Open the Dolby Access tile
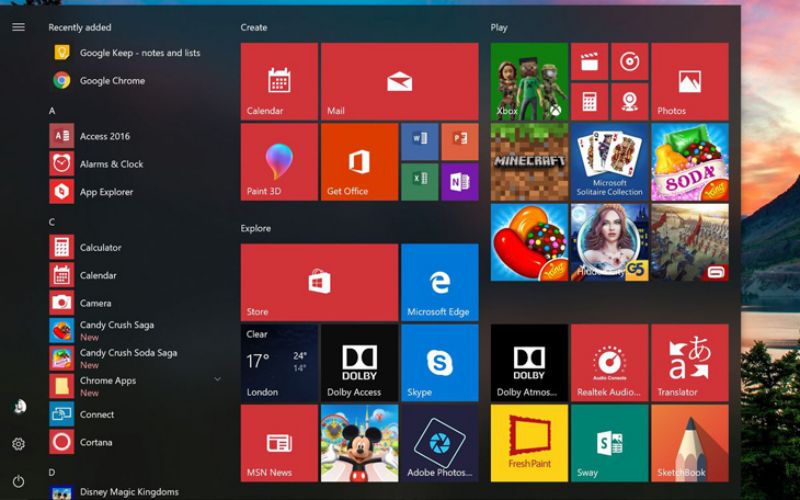Viewport: 800px width, 500px height. [359, 363]
